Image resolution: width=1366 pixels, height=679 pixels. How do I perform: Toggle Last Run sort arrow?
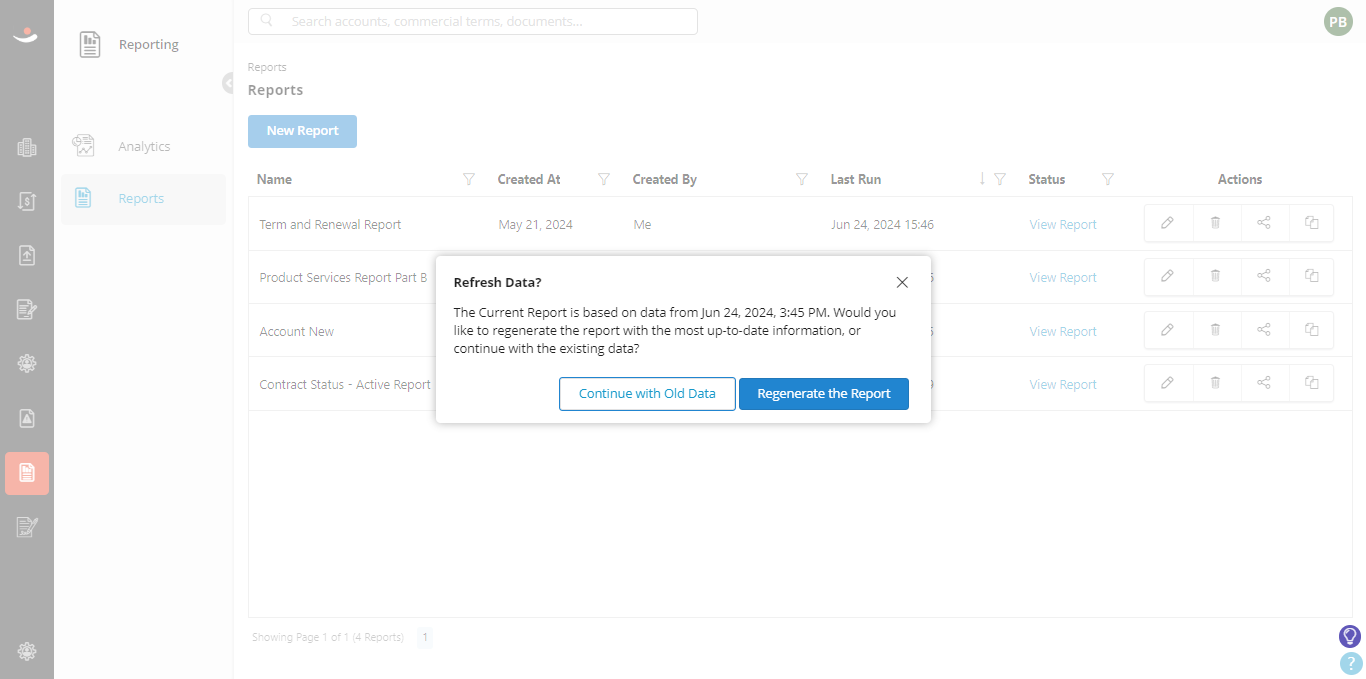982,179
